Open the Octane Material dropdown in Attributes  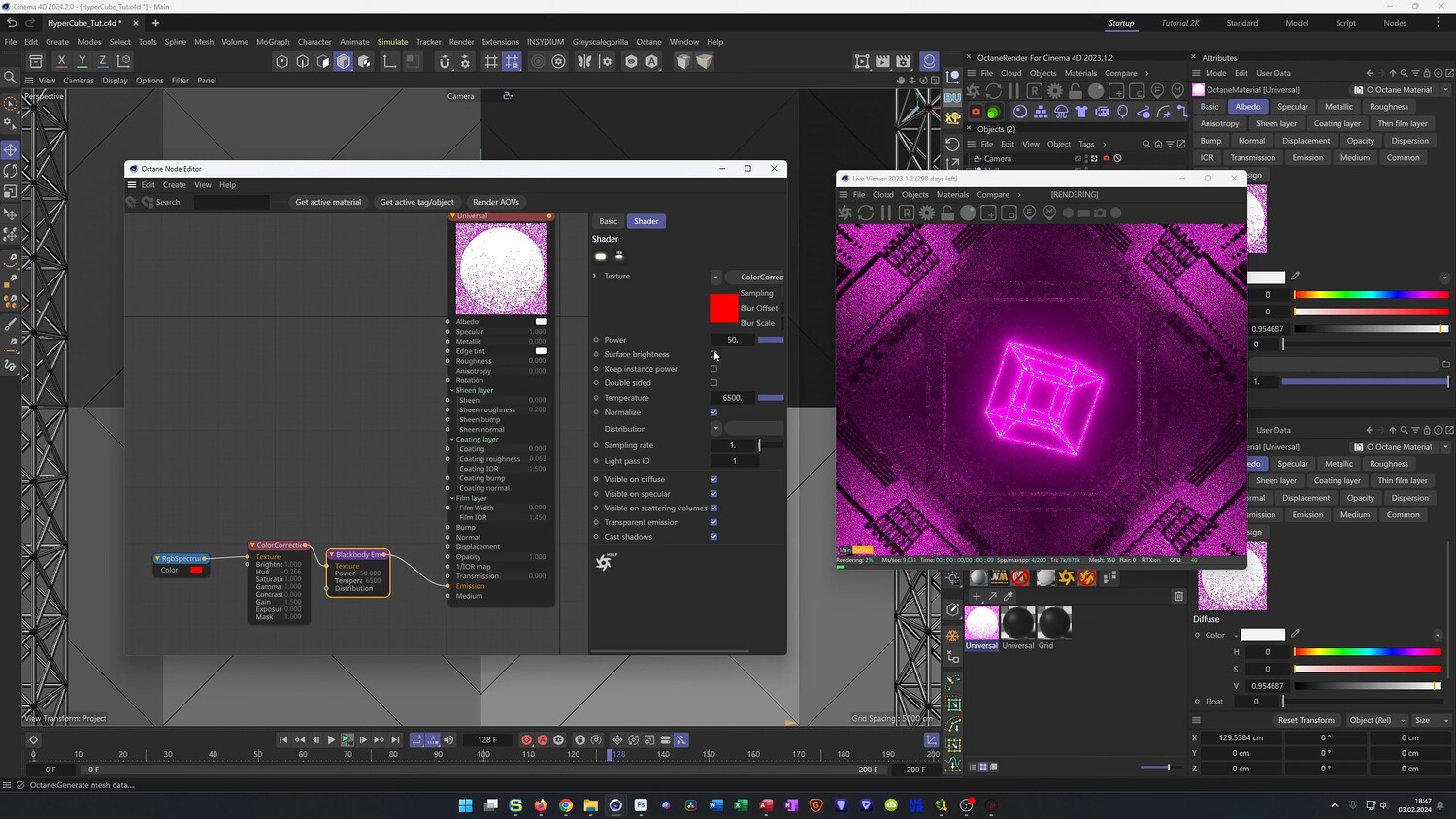click(1445, 90)
